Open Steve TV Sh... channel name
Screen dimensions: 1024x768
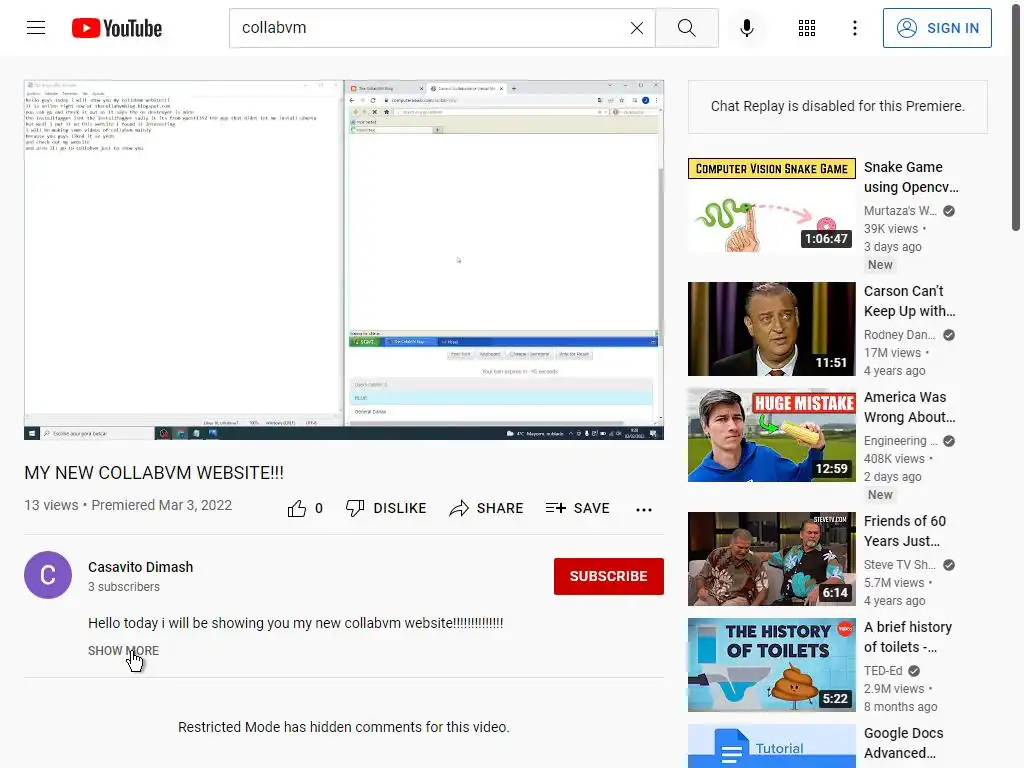(899, 565)
